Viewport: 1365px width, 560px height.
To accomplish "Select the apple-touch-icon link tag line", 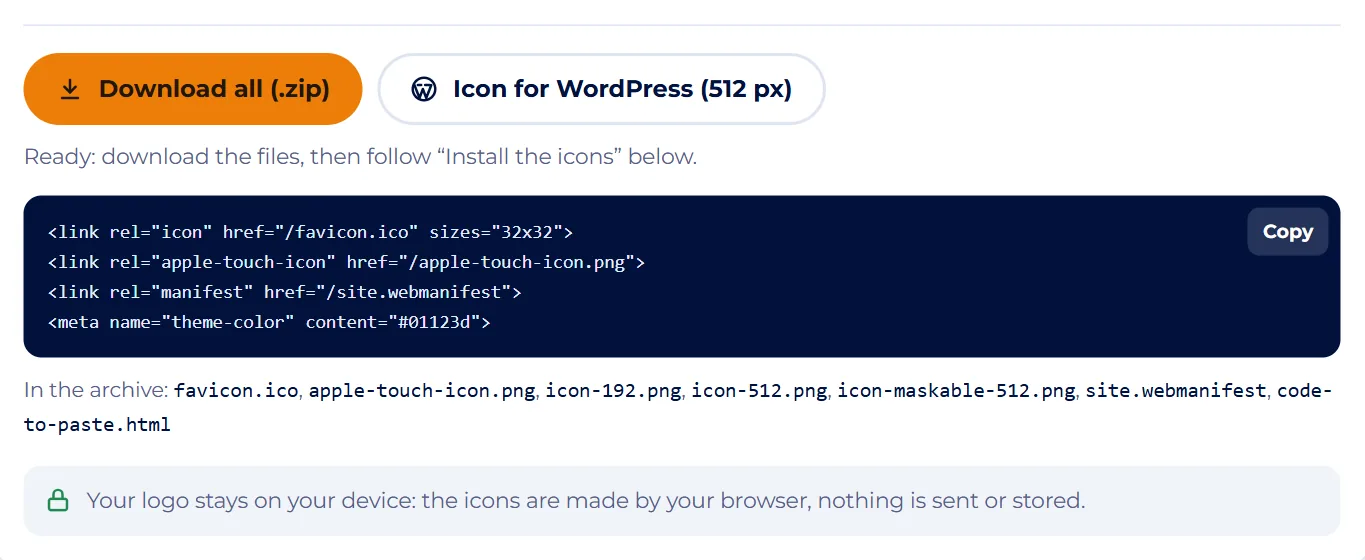I will pos(346,262).
